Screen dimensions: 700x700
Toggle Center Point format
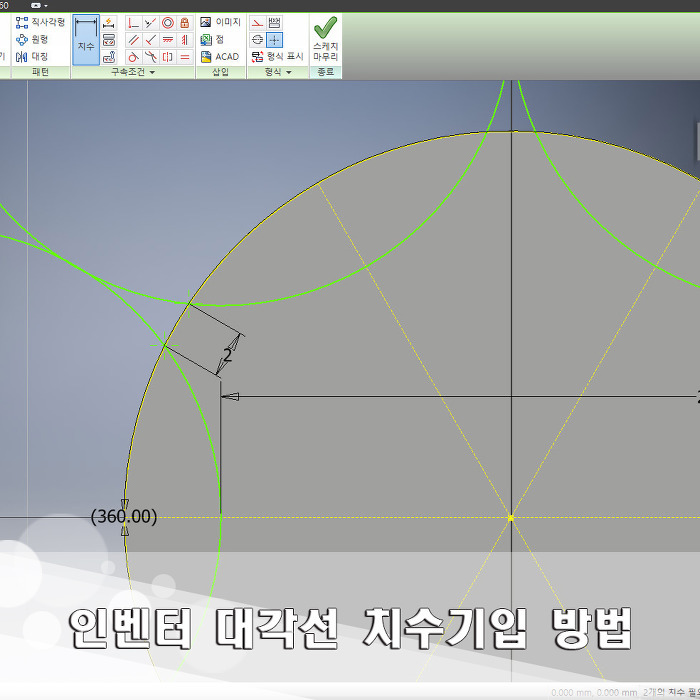coord(274,40)
